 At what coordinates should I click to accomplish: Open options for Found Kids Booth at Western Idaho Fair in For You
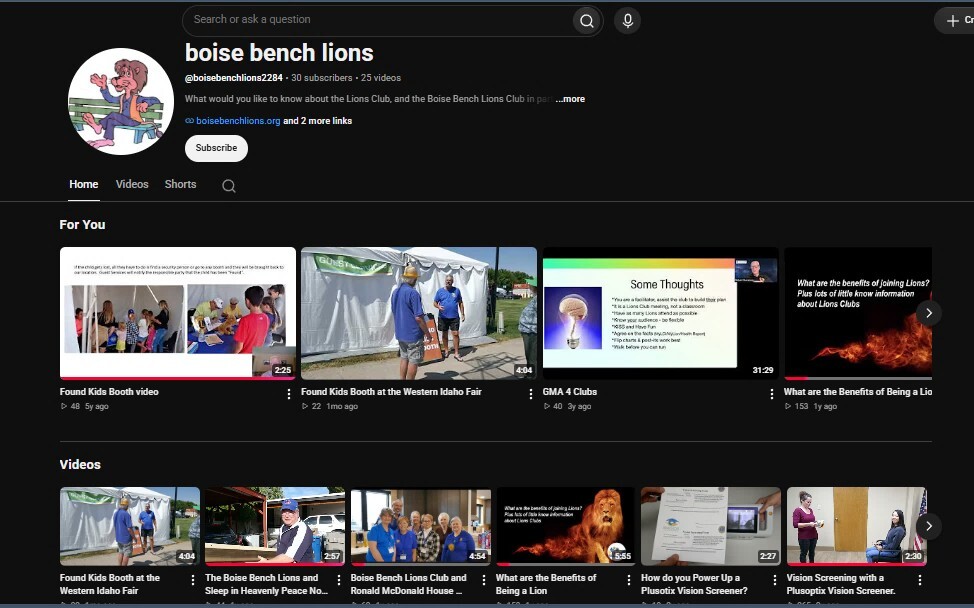[530, 394]
